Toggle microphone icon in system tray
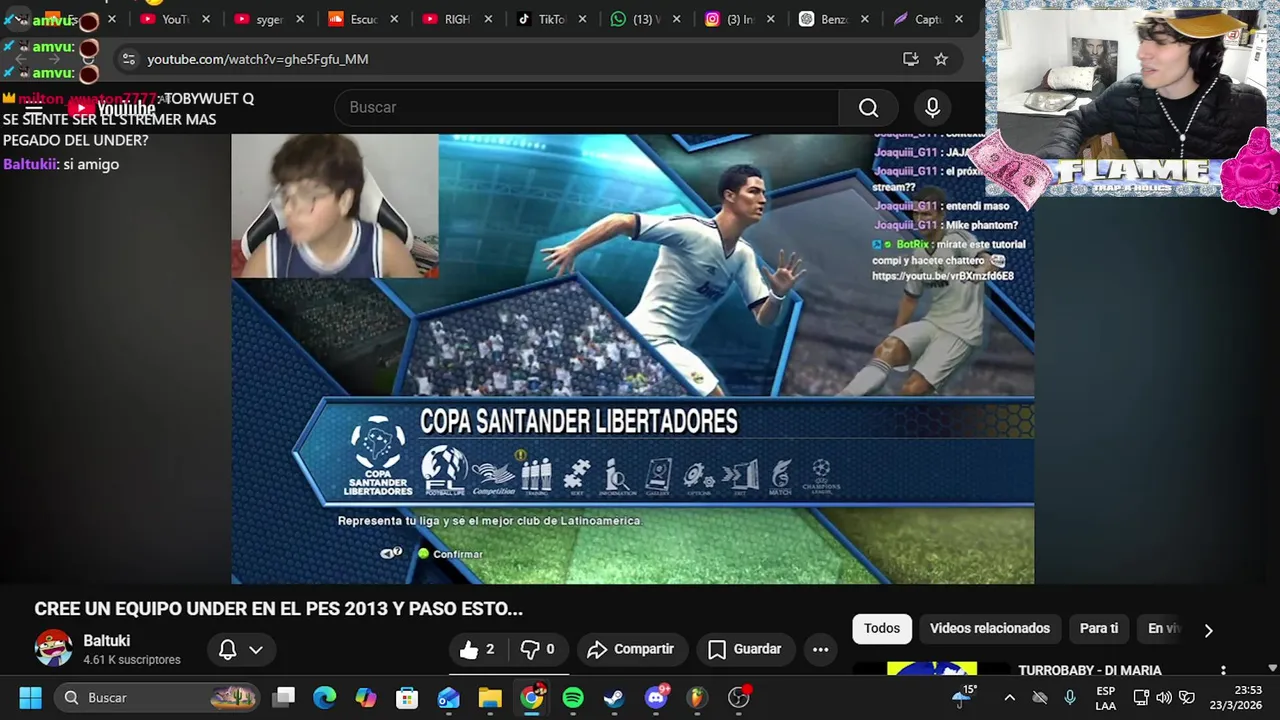The height and width of the screenshot is (720, 1280). click(1070, 698)
